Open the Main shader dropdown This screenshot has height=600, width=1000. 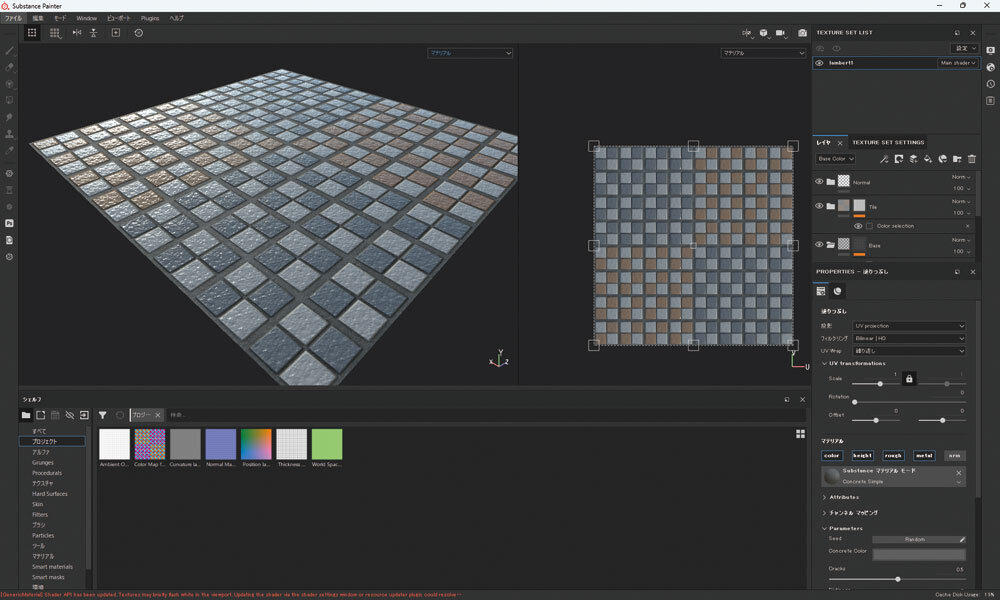tap(956, 63)
